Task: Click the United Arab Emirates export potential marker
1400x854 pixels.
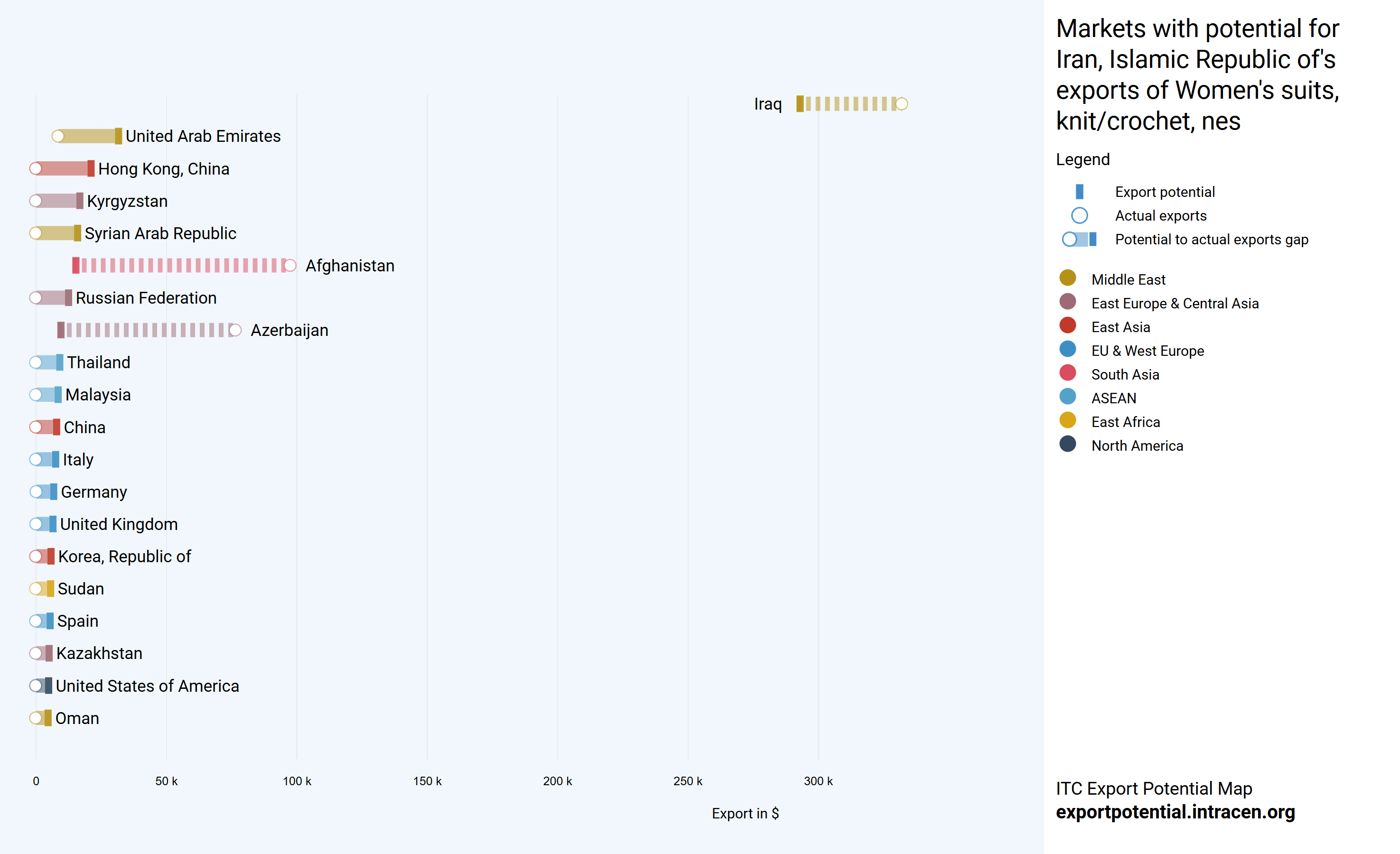Action: point(118,136)
